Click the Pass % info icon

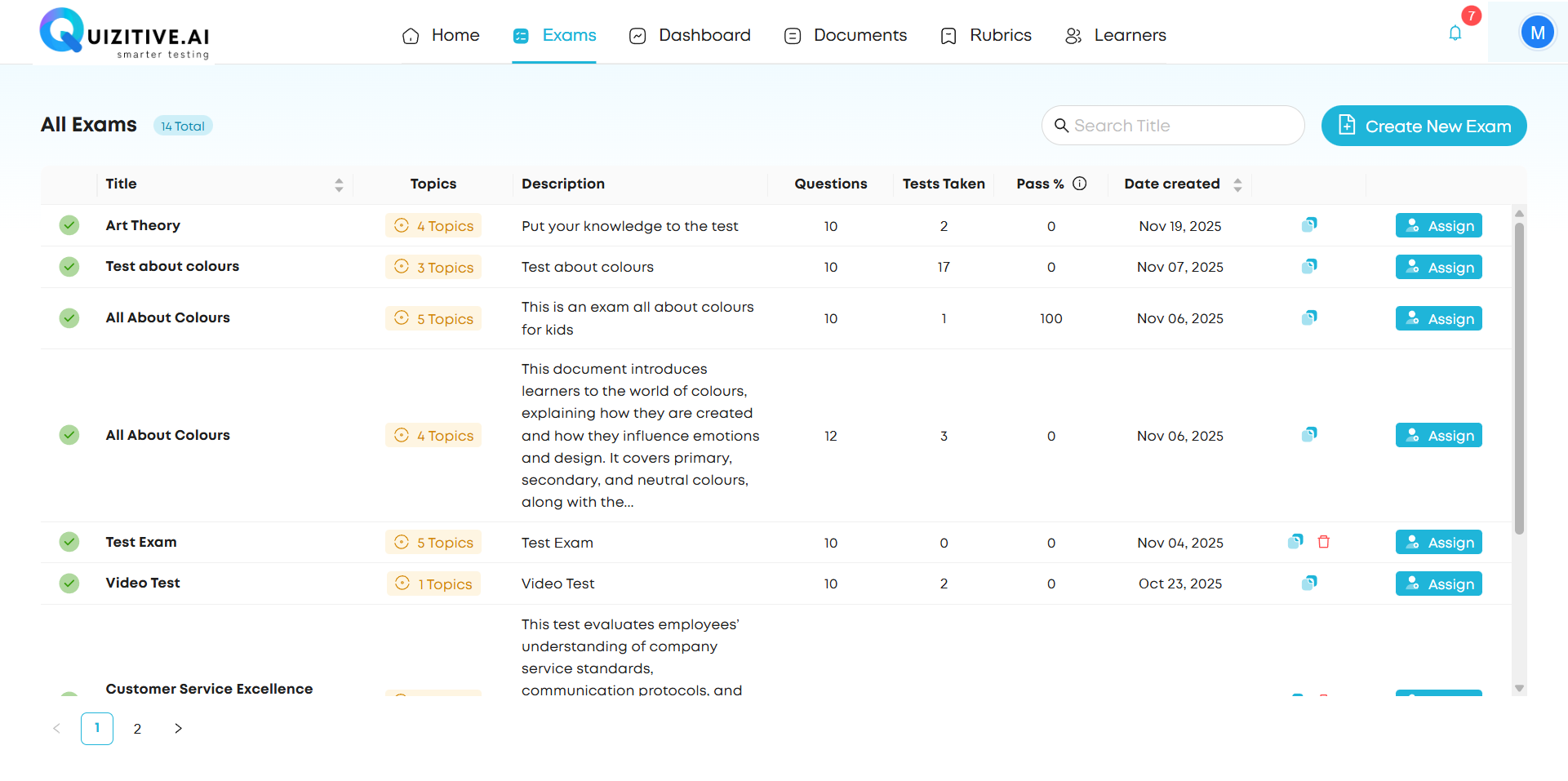point(1079,184)
